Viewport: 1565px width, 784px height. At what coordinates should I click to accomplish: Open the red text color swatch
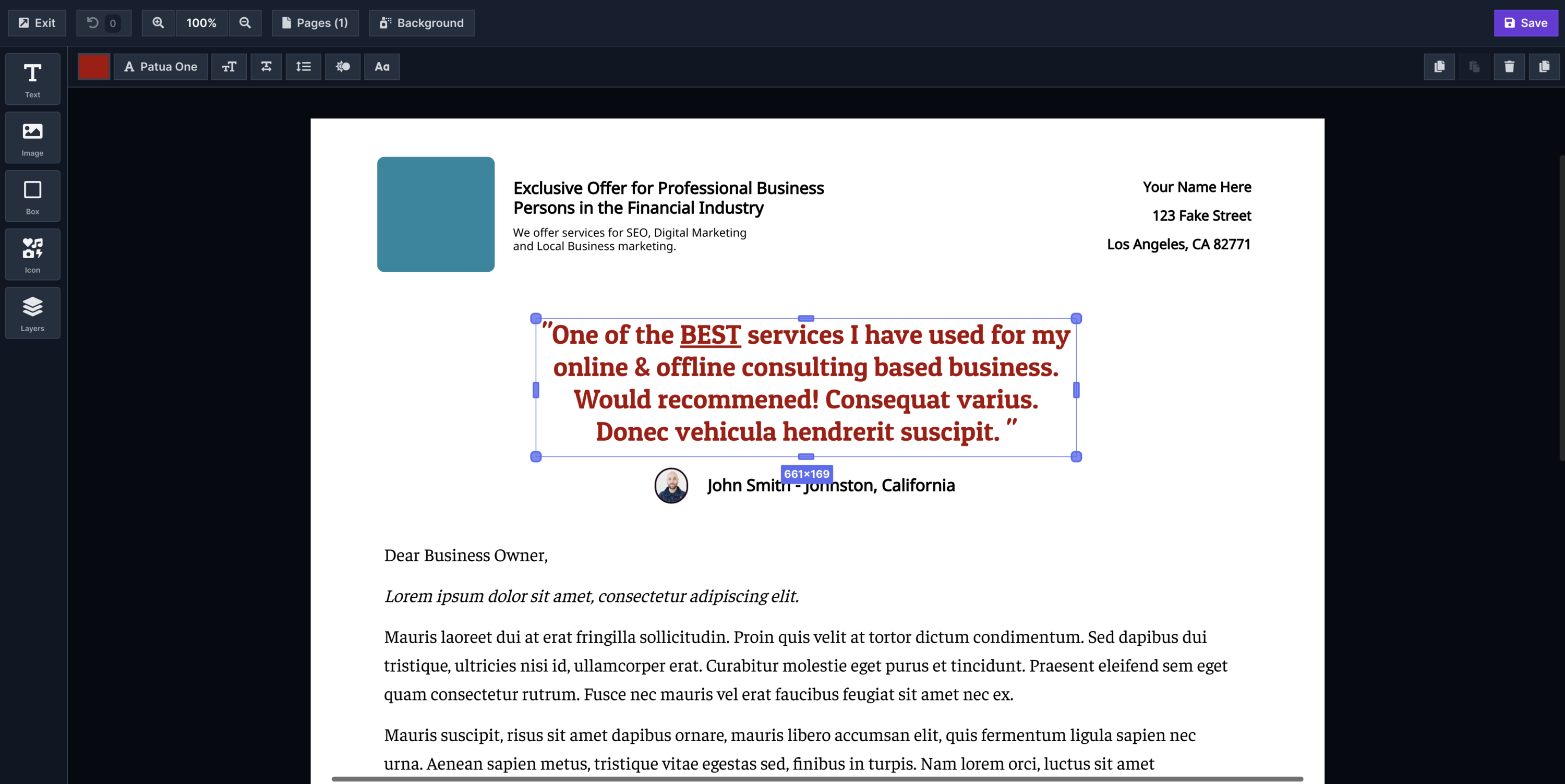point(93,67)
